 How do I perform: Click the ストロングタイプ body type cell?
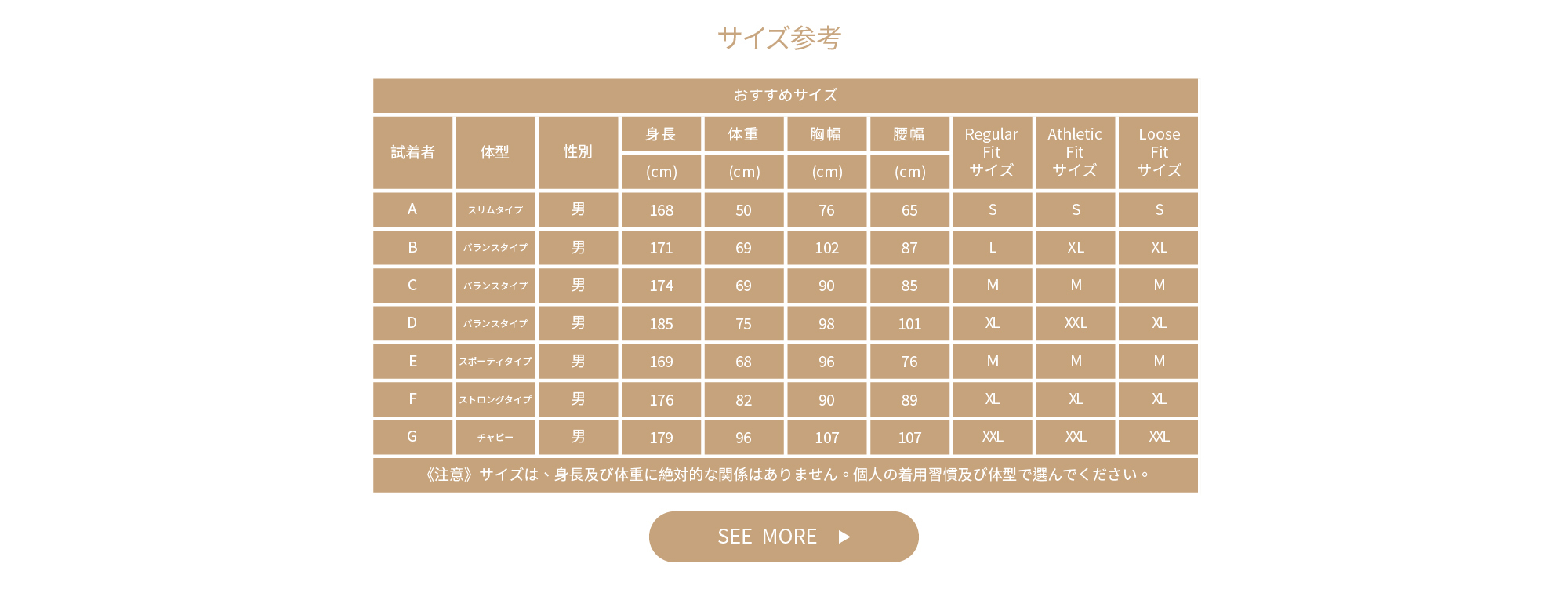point(495,399)
